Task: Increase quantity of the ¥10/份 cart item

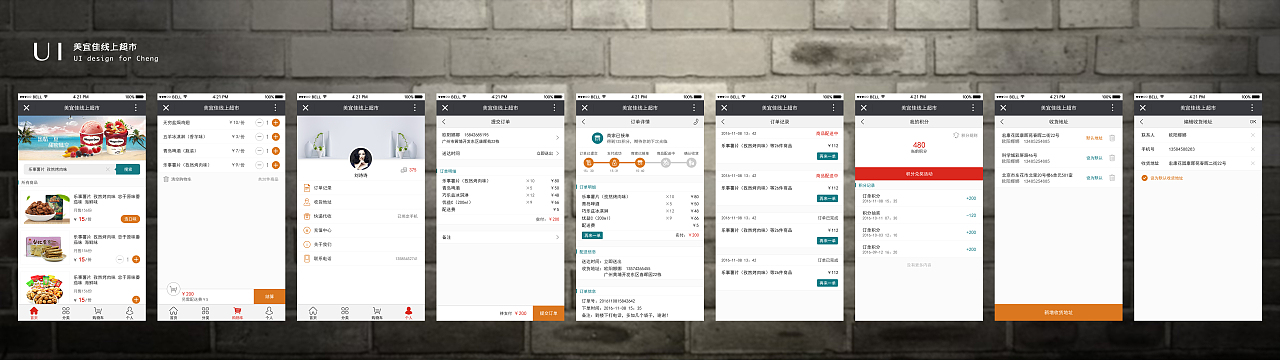Action: click(x=275, y=122)
